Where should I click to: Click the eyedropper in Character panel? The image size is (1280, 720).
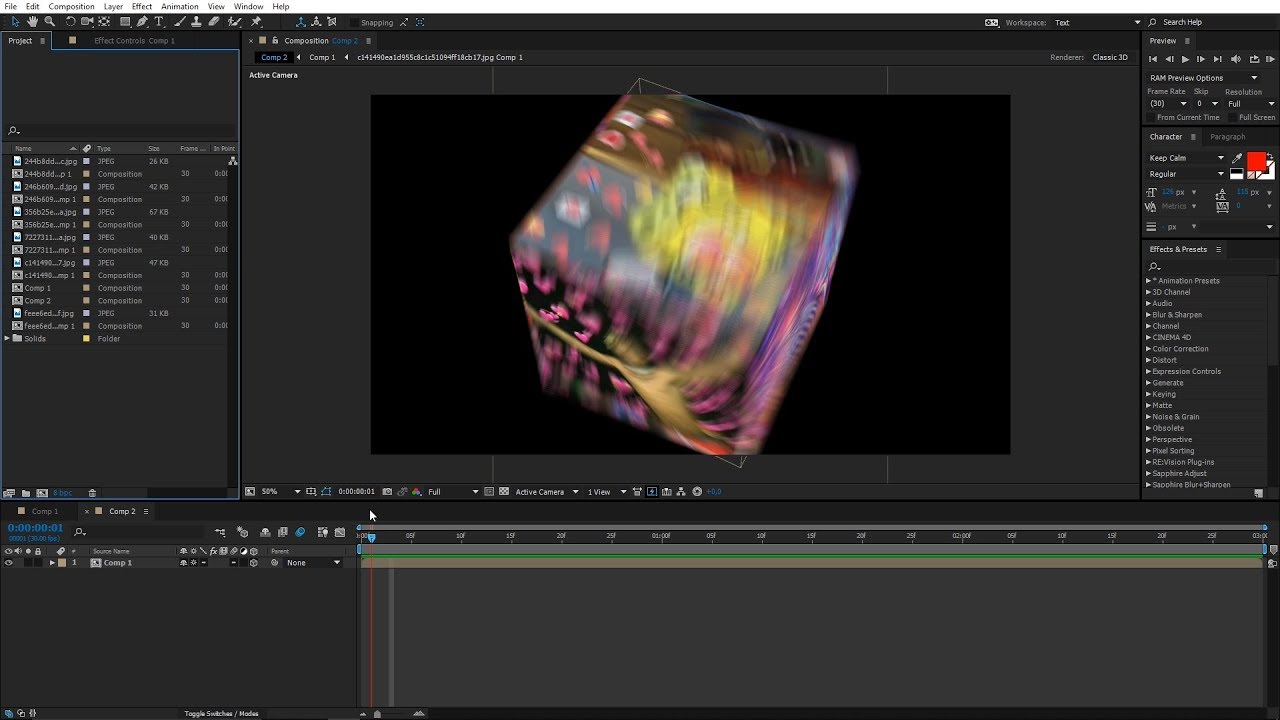(1237, 159)
